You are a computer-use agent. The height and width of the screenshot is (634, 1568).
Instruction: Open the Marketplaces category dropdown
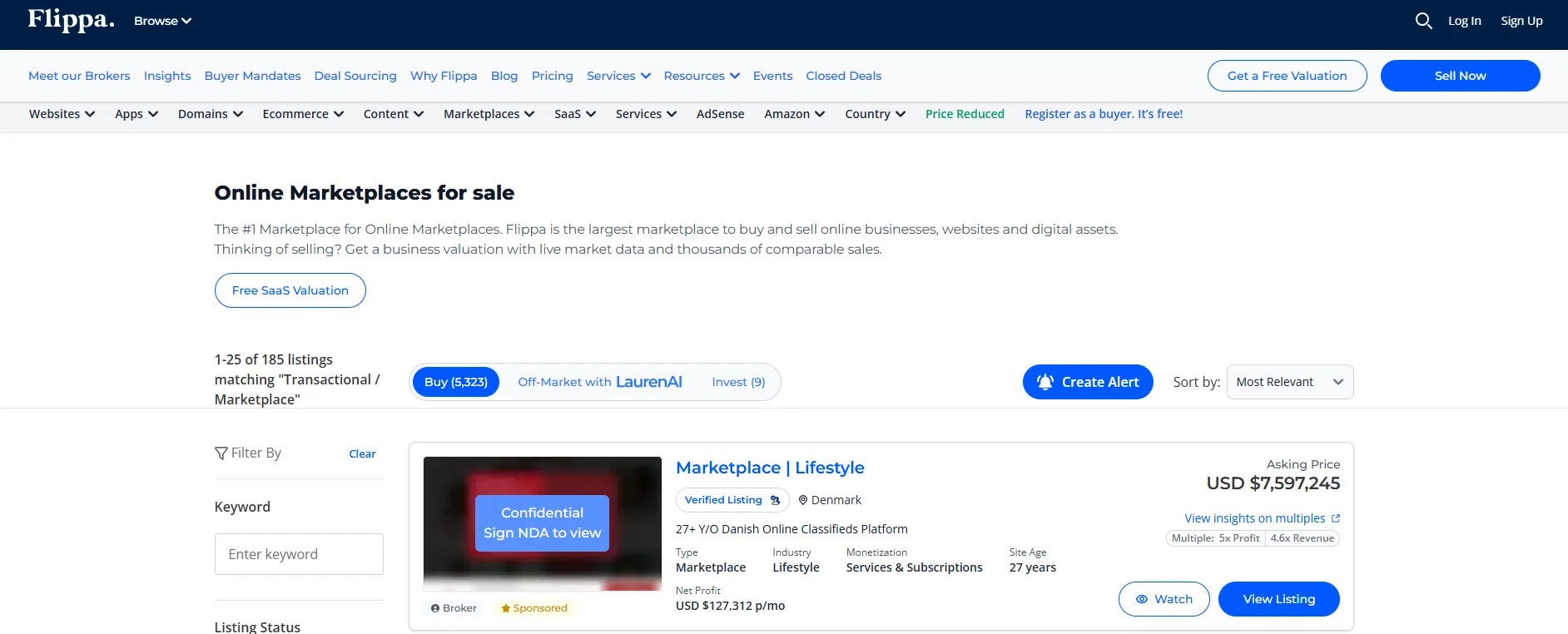point(489,114)
